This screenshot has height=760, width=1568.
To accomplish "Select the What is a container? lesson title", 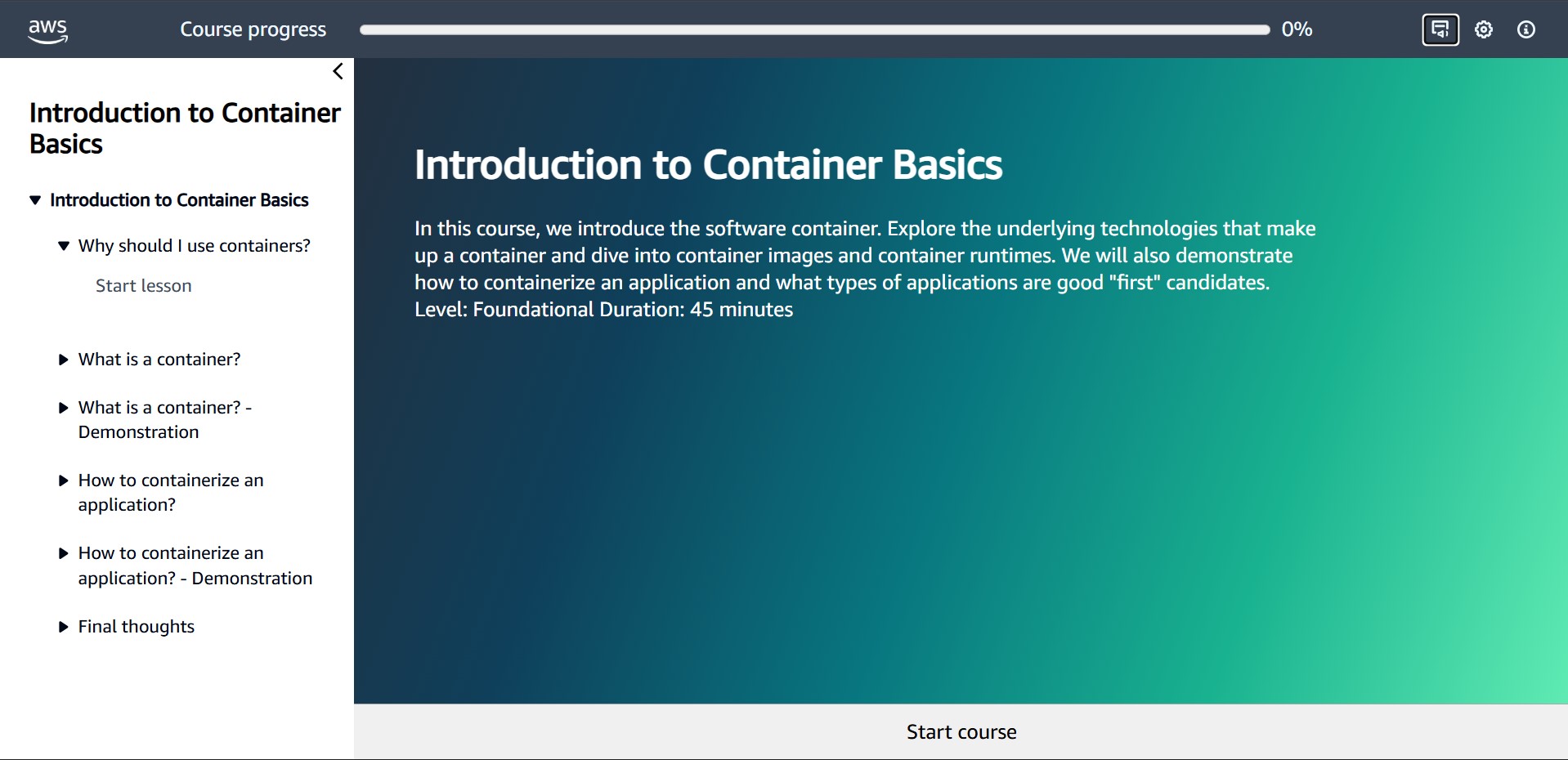I will click(159, 360).
